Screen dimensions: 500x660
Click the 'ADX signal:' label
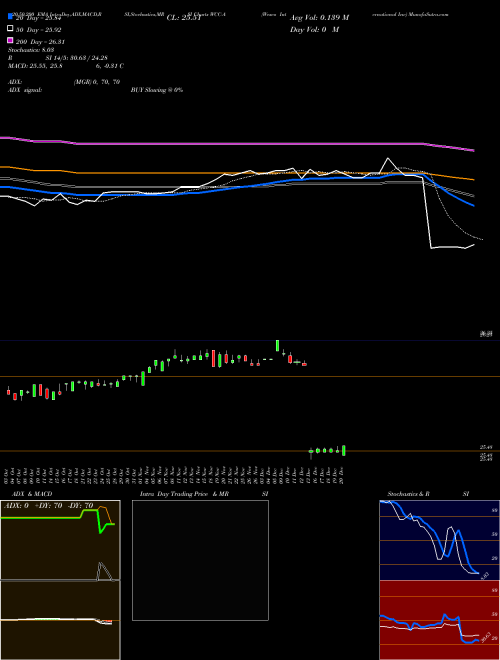tap(24, 90)
